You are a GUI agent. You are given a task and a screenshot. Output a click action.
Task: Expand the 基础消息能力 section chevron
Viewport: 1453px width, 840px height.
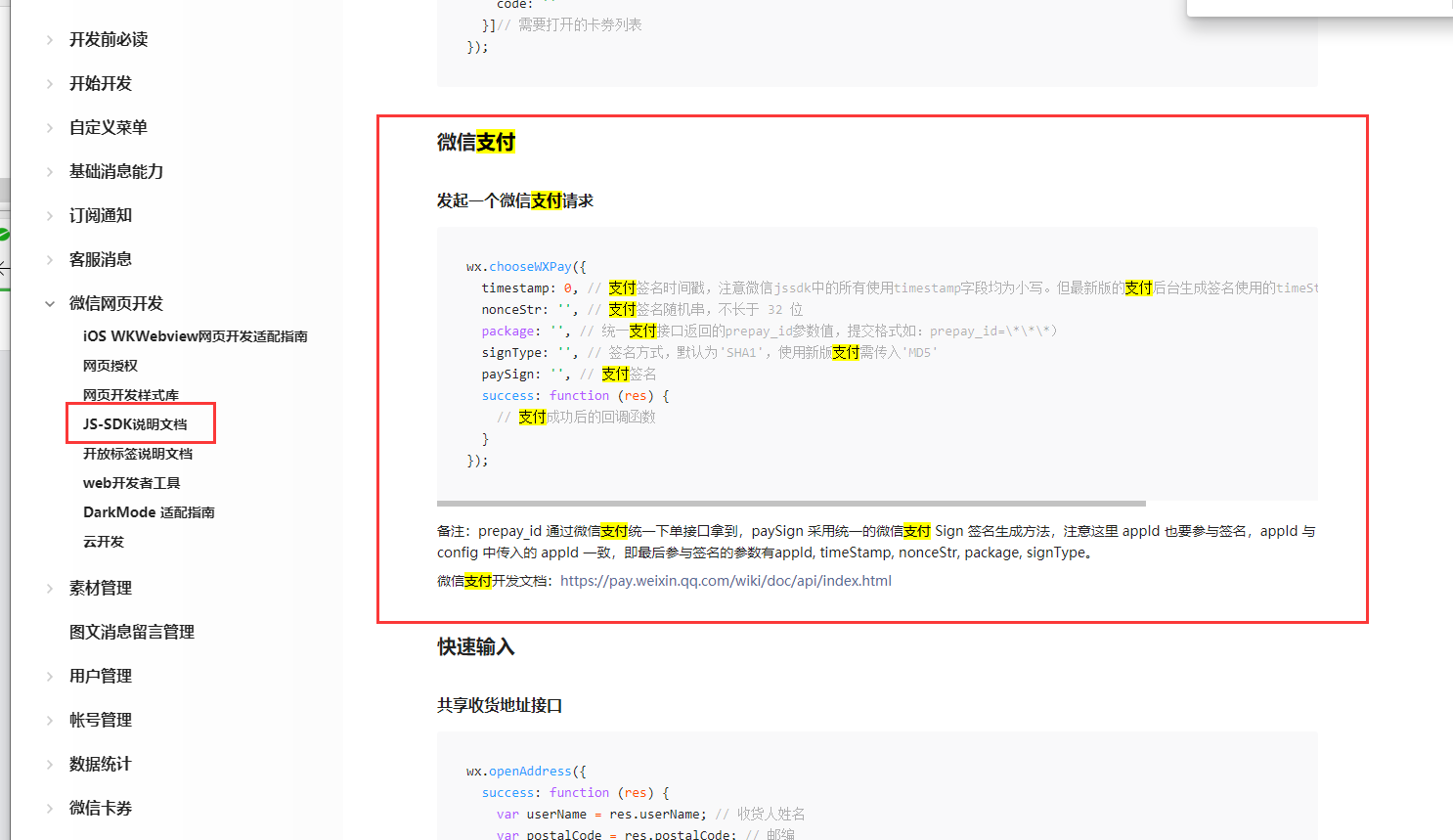pyautogui.click(x=50, y=172)
